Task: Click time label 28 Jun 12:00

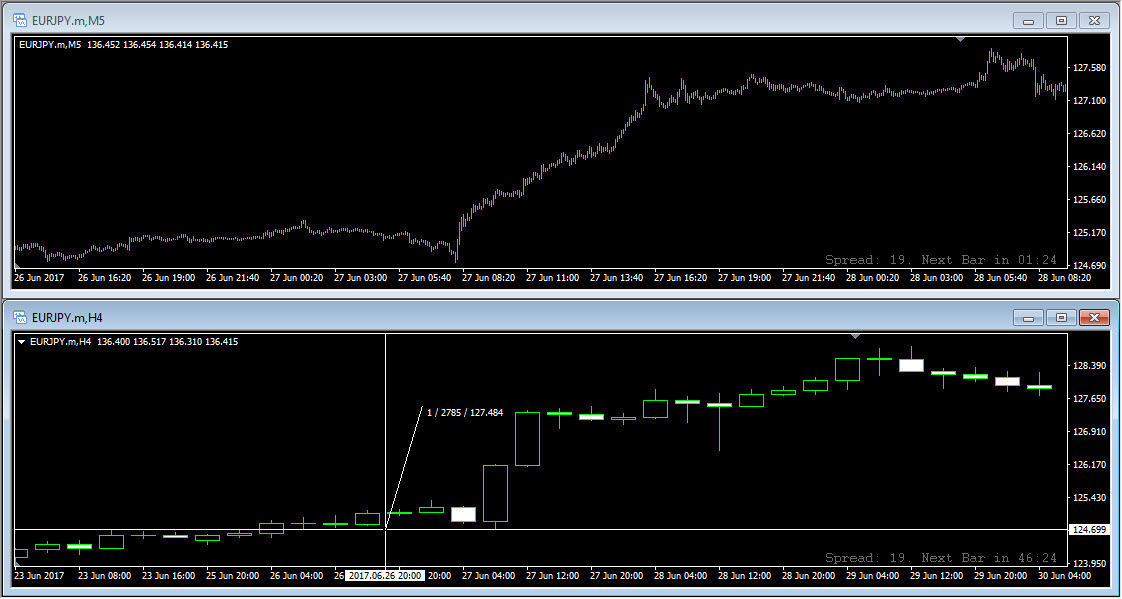Action: (x=745, y=575)
